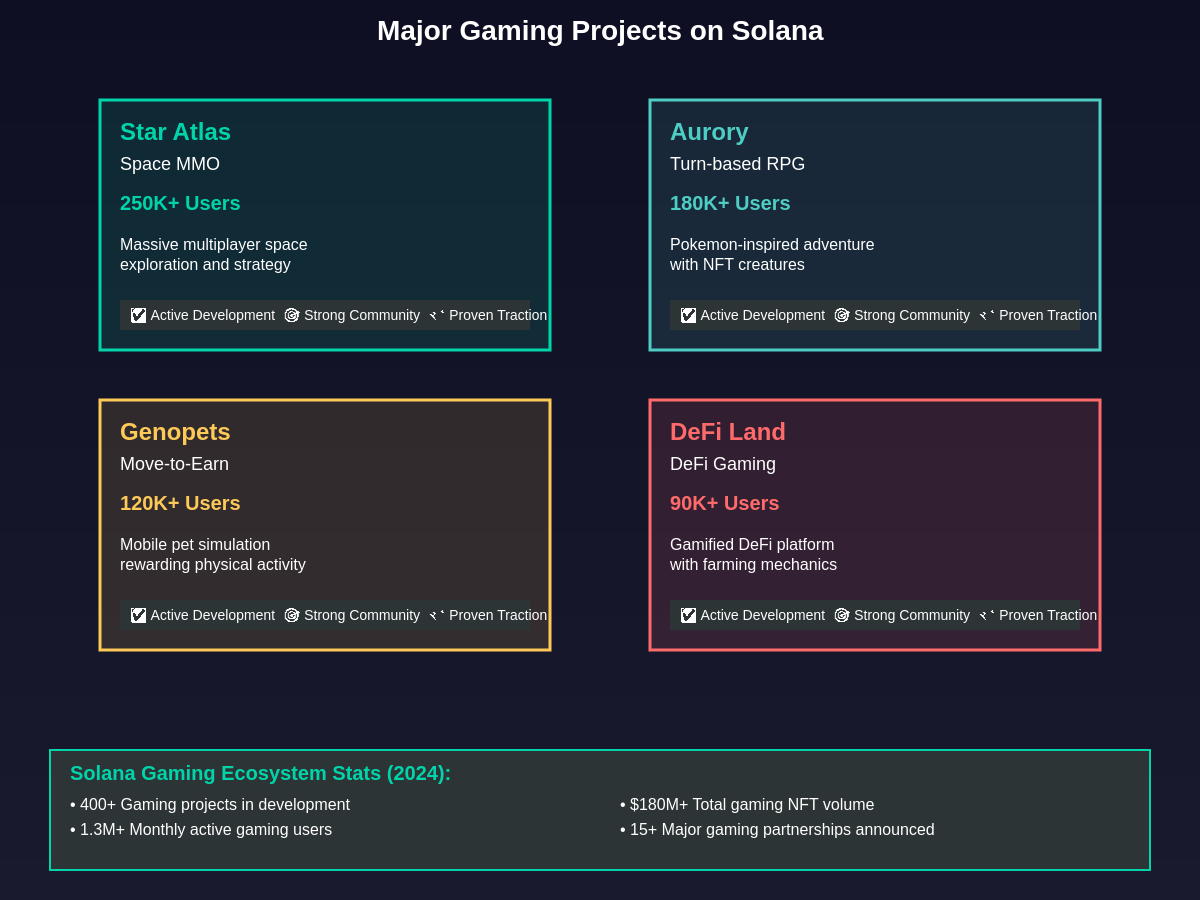Click the Proven Traction icon in Genopets card
The height and width of the screenshot is (900, 1200).
[x=437, y=615]
